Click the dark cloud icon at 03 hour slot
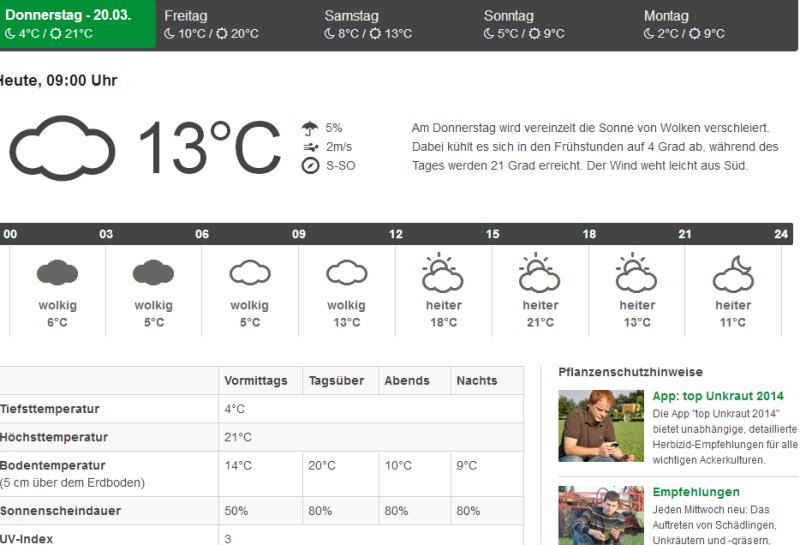Screen dimensions: 800x545 pos(153,272)
